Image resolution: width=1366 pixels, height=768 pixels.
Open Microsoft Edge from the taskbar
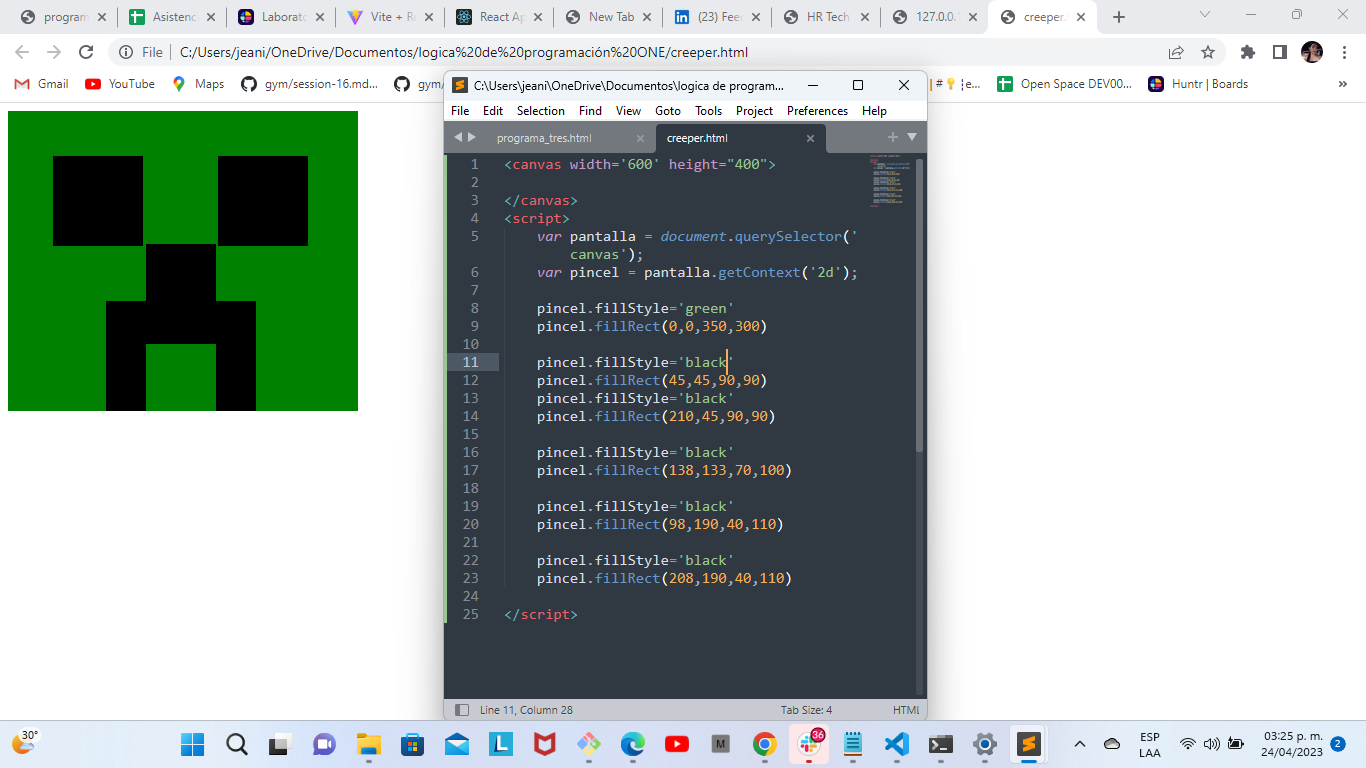click(x=633, y=744)
